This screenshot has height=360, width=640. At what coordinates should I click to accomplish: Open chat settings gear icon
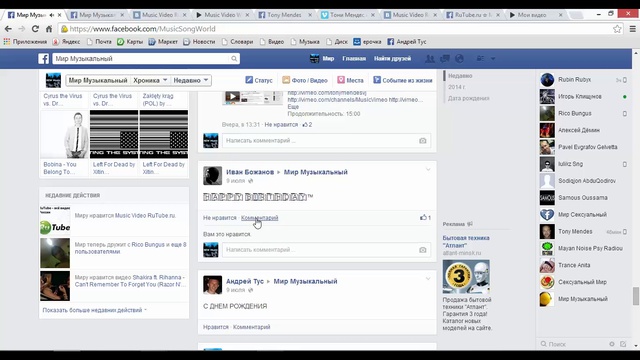coord(611,344)
